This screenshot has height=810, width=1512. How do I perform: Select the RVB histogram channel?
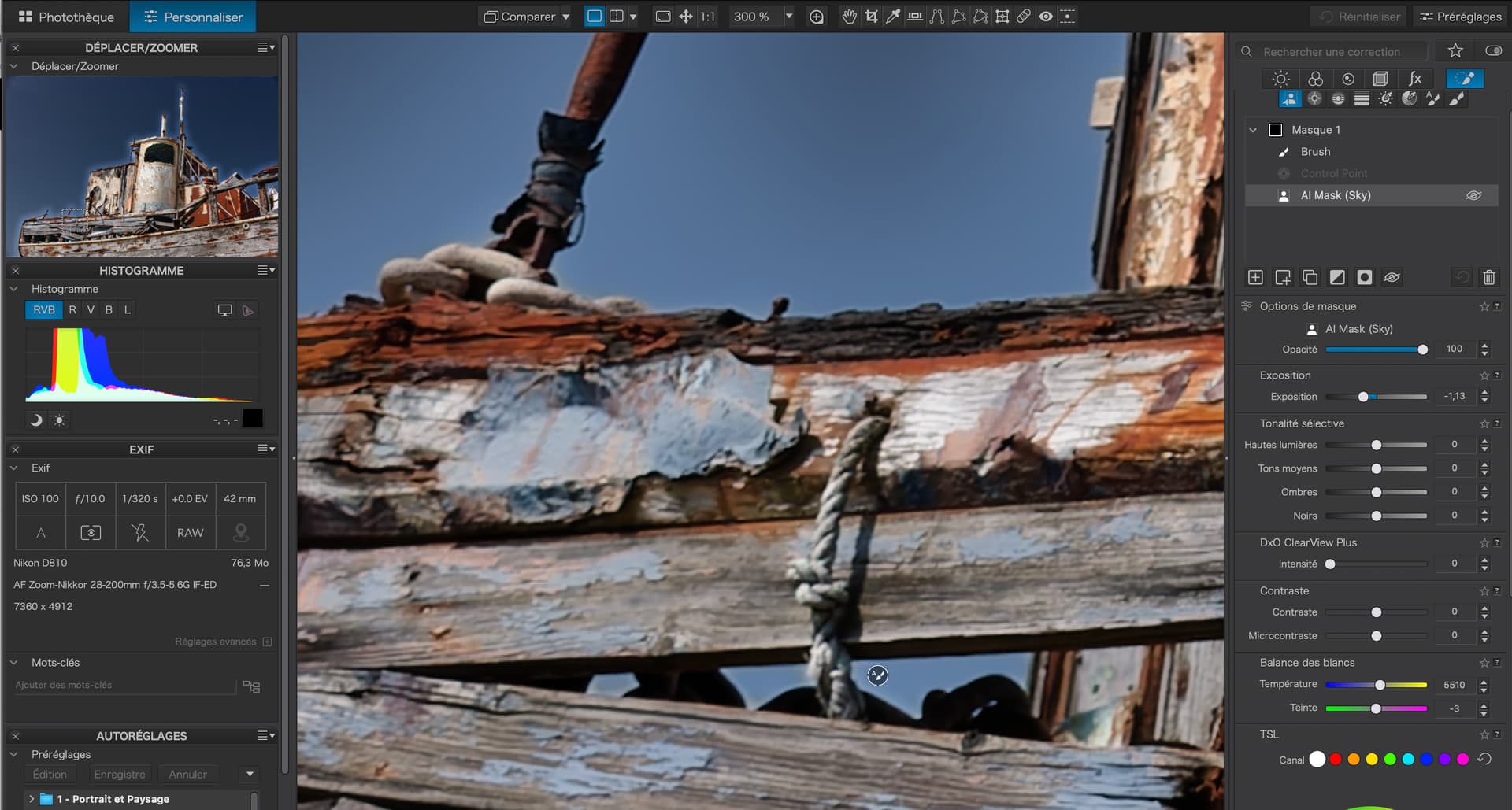(44, 310)
